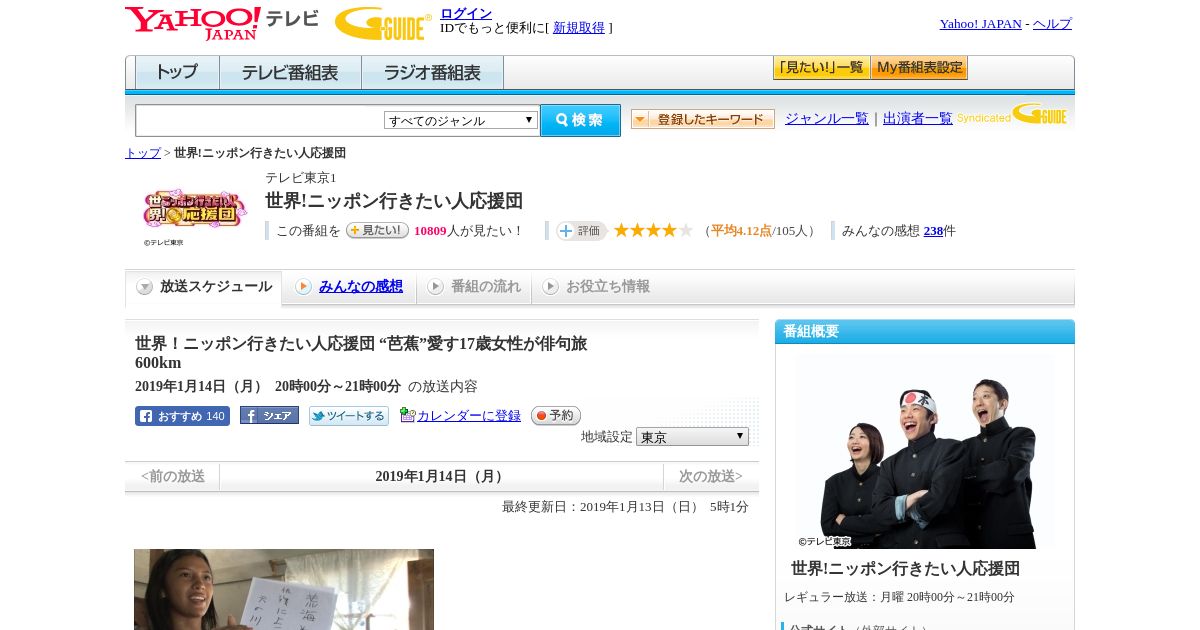1200x630 pixels.
Task: Switch to the テレビ番組表 tab
Action: [x=290, y=73]
